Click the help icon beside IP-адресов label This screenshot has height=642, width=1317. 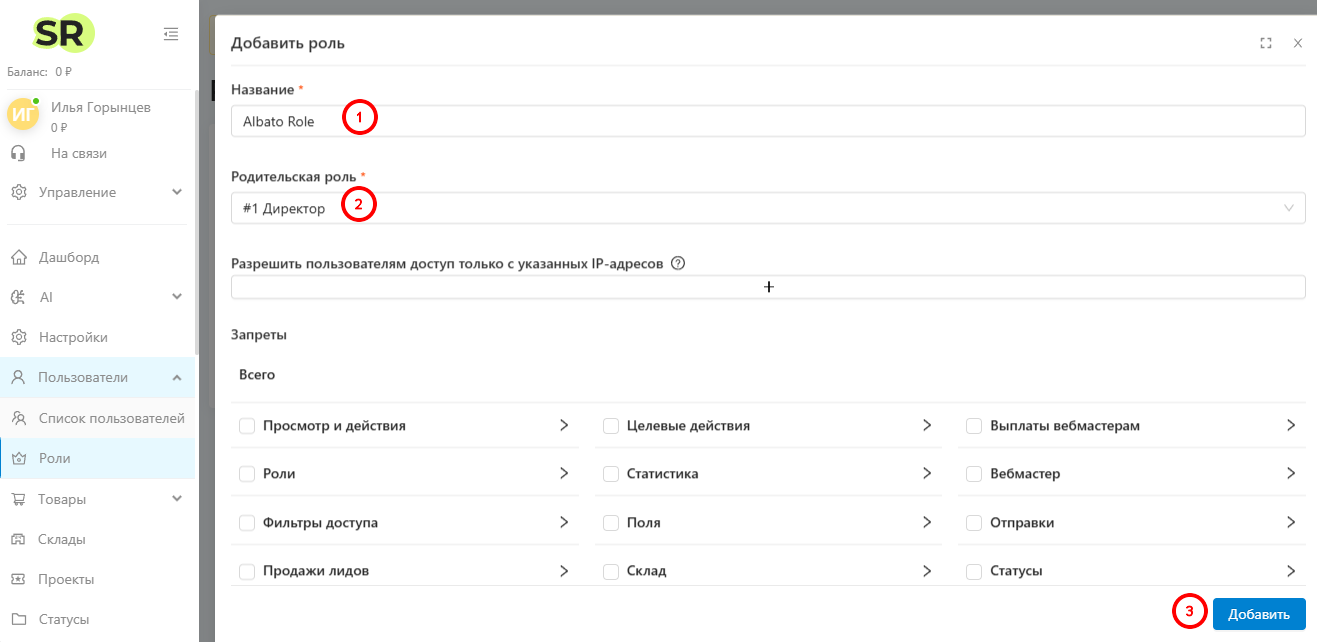pos(678,264)
